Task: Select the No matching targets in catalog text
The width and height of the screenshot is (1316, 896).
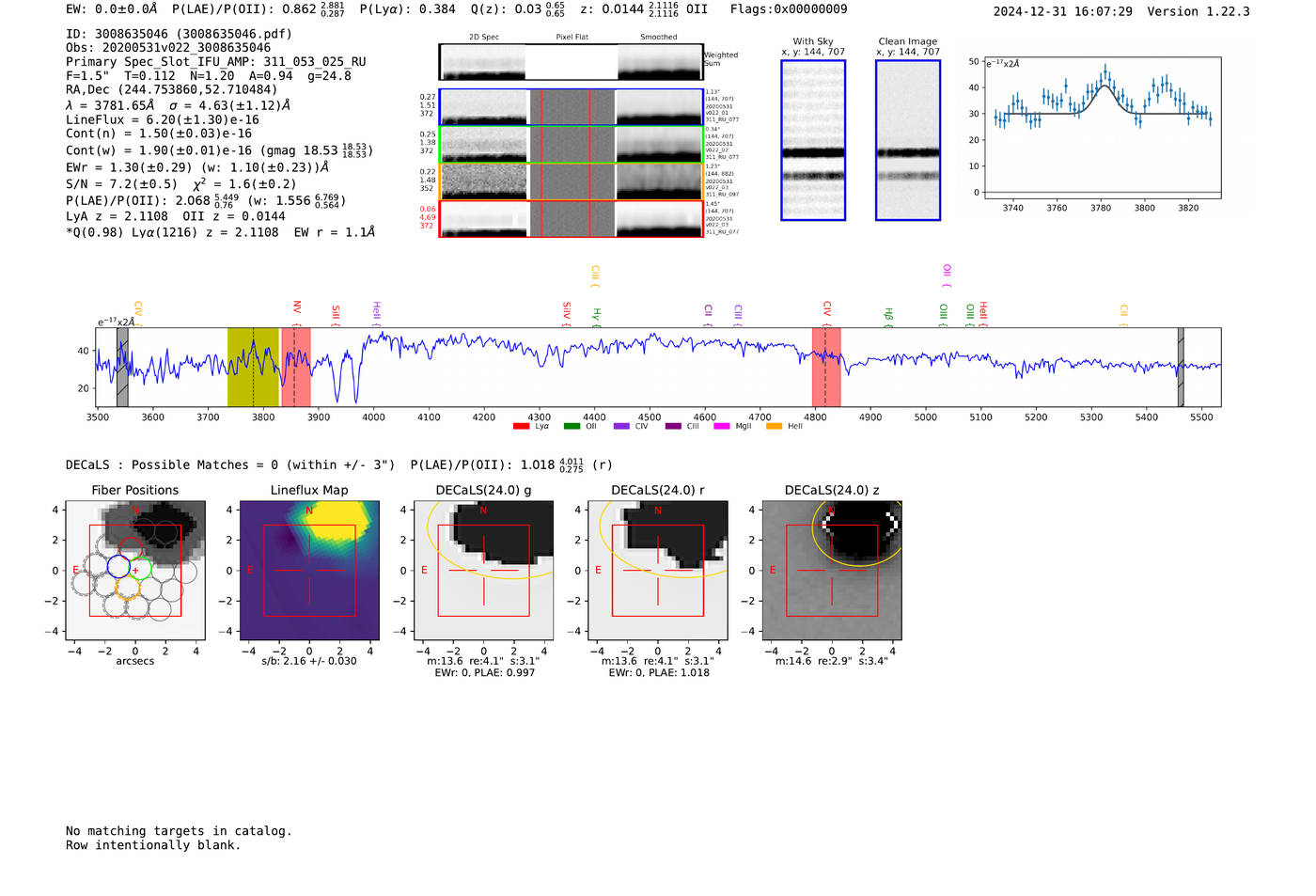Action: pos(179,831)
